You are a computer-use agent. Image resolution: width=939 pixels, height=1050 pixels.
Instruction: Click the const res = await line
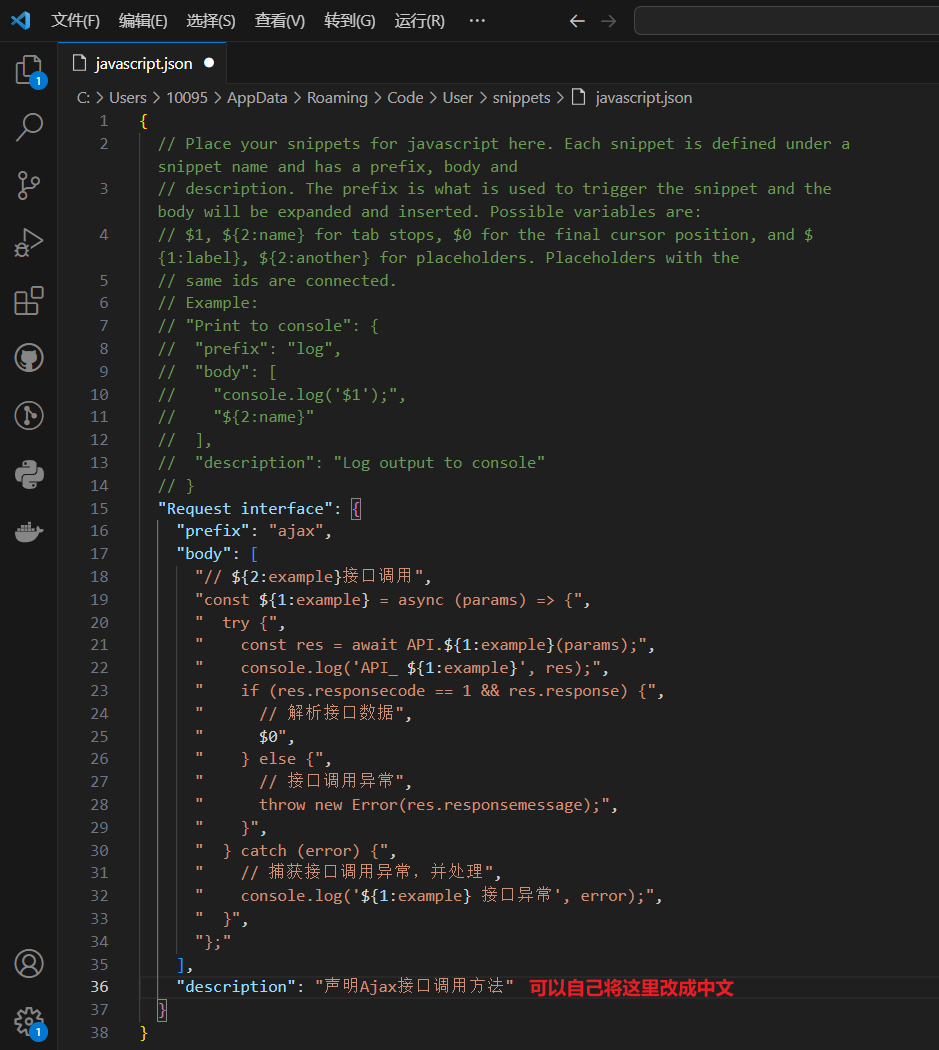(439, 645)
